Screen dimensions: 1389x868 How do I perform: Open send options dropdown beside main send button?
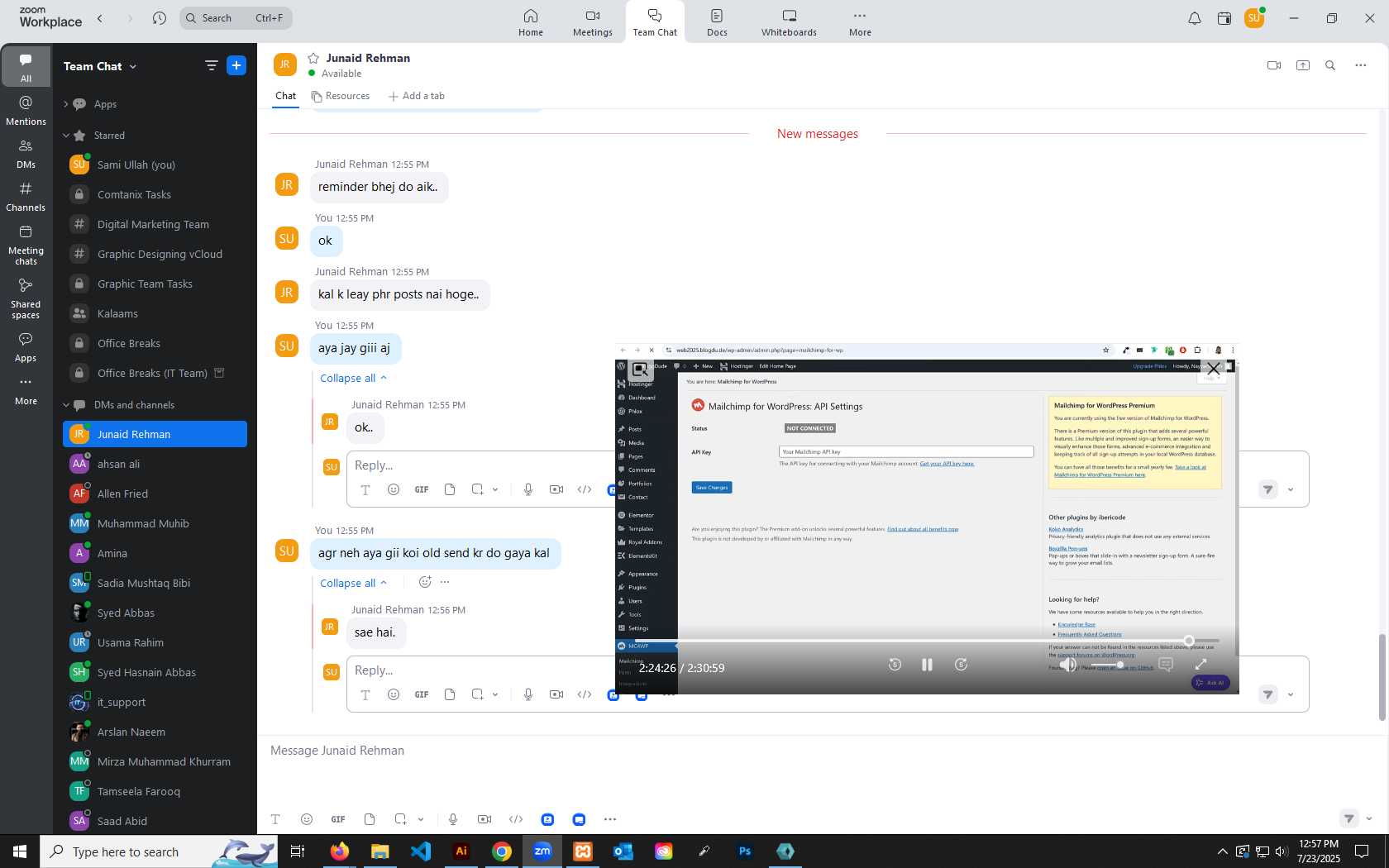(x=1369, y=818)
